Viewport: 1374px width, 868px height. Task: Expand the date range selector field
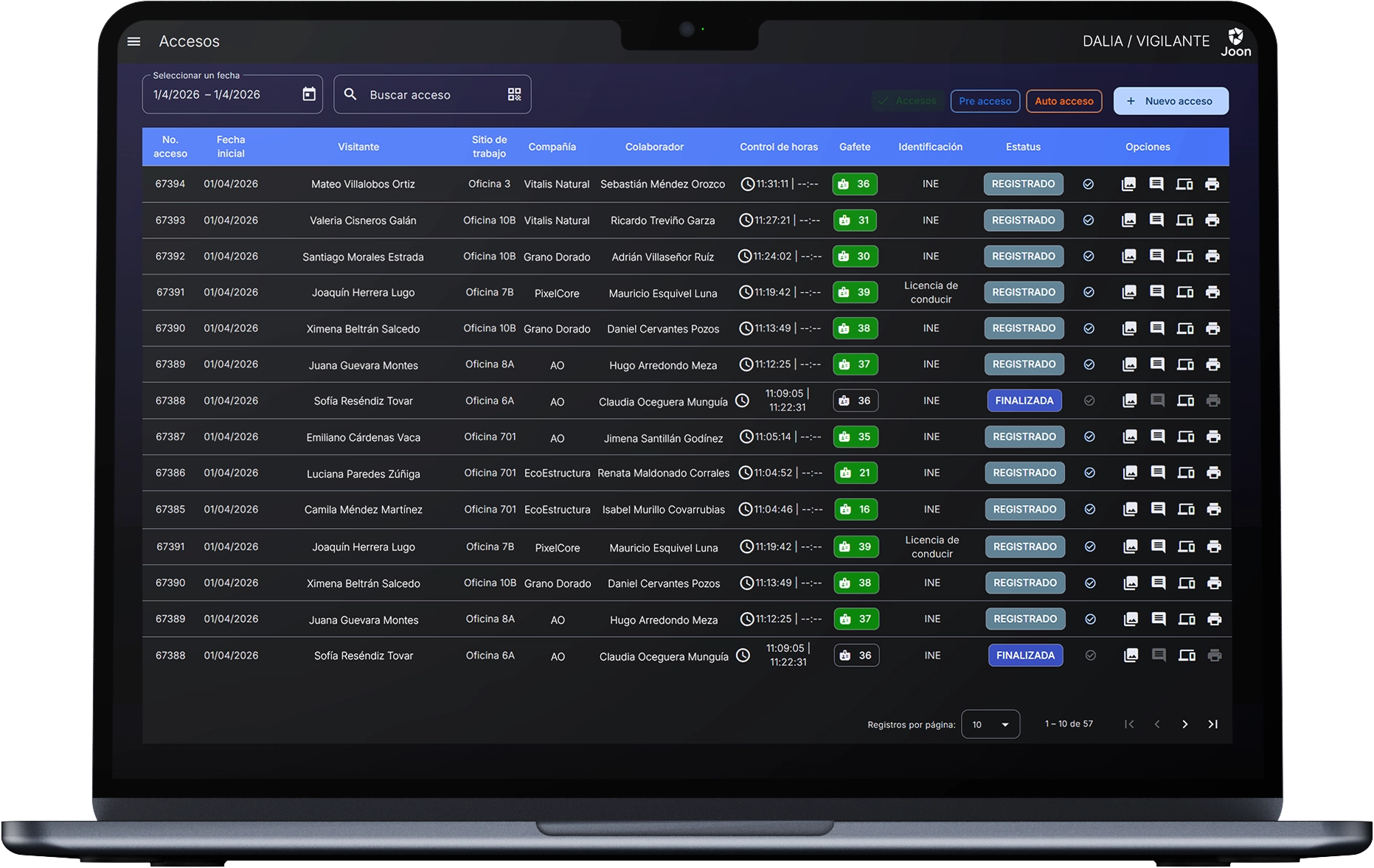coord(221,94)
